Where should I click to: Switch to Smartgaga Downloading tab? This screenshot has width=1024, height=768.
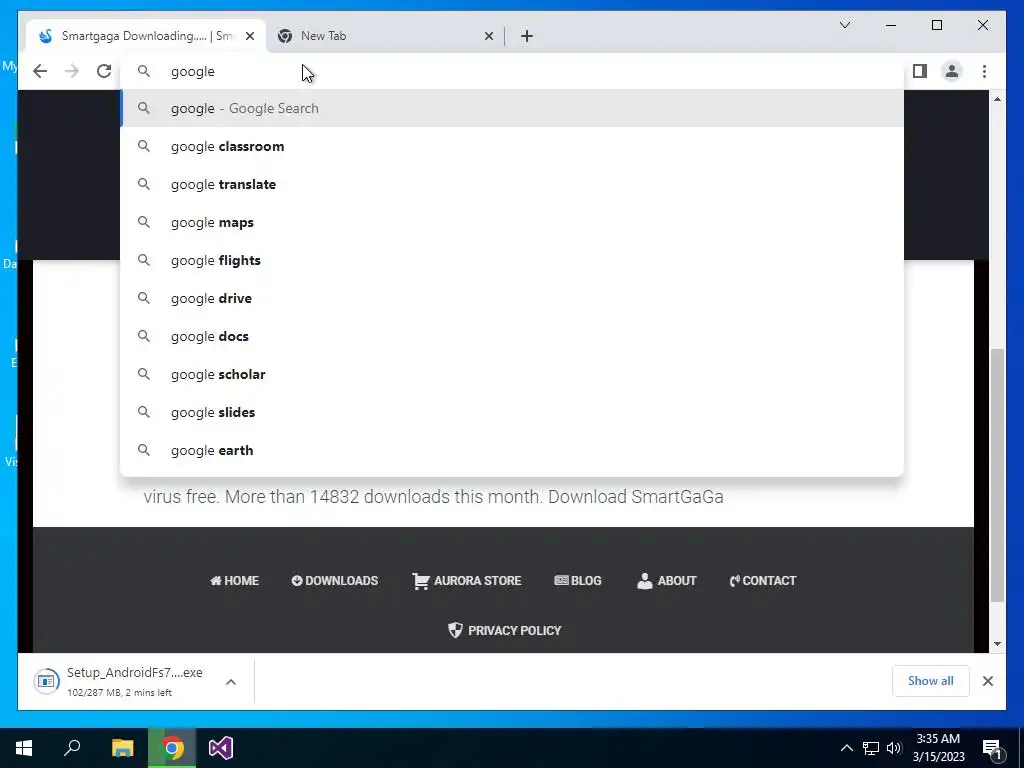click(146, 36)
